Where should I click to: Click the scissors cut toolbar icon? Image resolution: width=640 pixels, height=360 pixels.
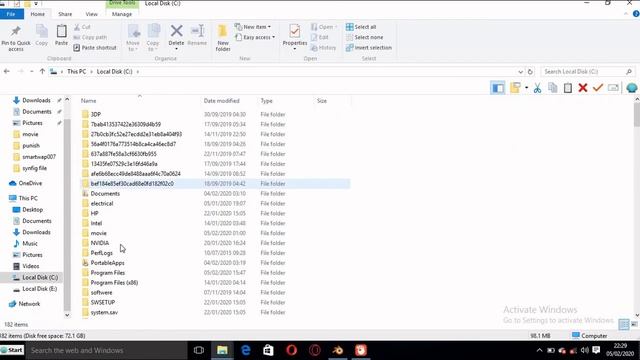(537, 88)
